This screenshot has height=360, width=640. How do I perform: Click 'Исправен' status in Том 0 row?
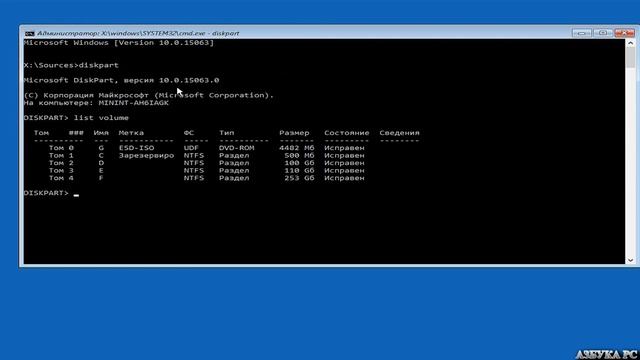344,148
